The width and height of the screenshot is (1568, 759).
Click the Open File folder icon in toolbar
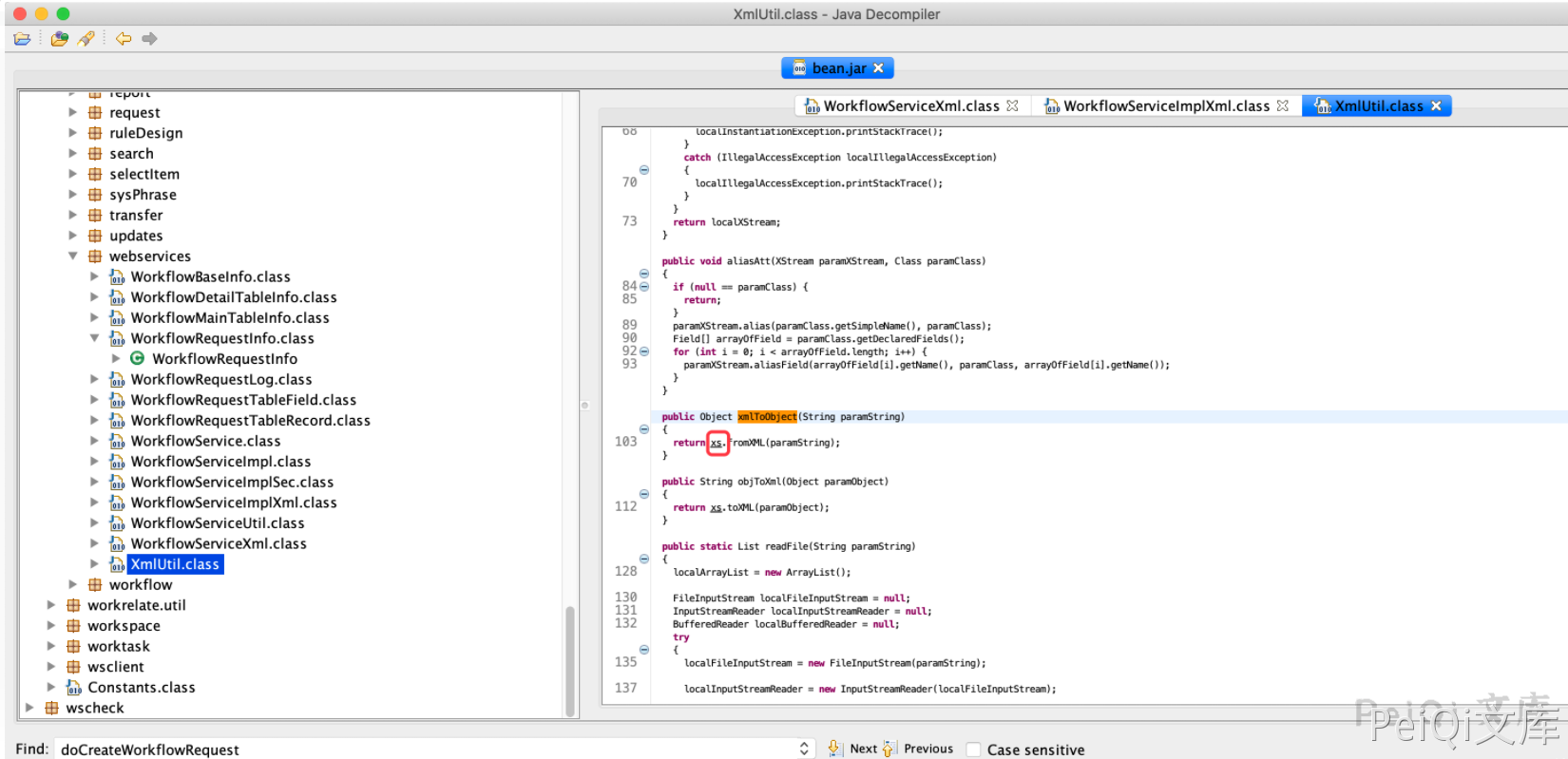pos(23,39)
